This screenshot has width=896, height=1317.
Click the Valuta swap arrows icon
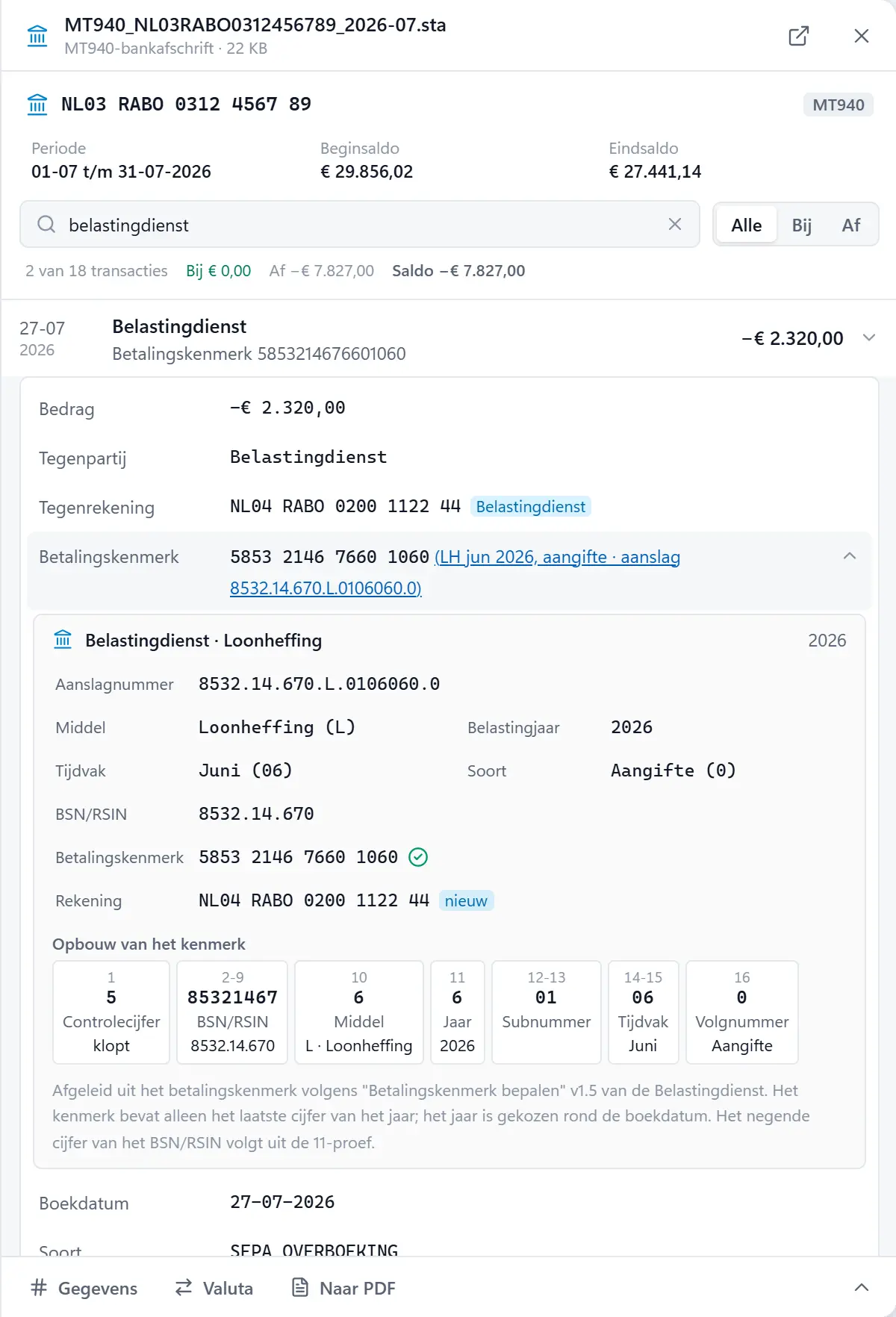[x=184, y=1288]
